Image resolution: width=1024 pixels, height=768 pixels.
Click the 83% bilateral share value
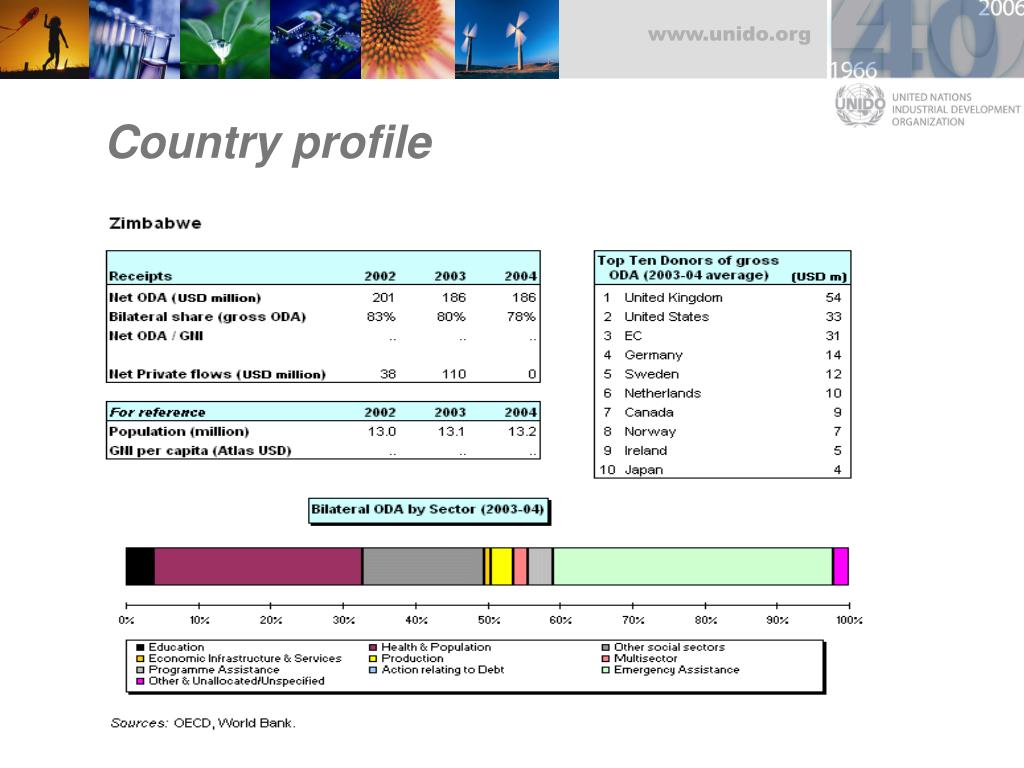[381, 317]
